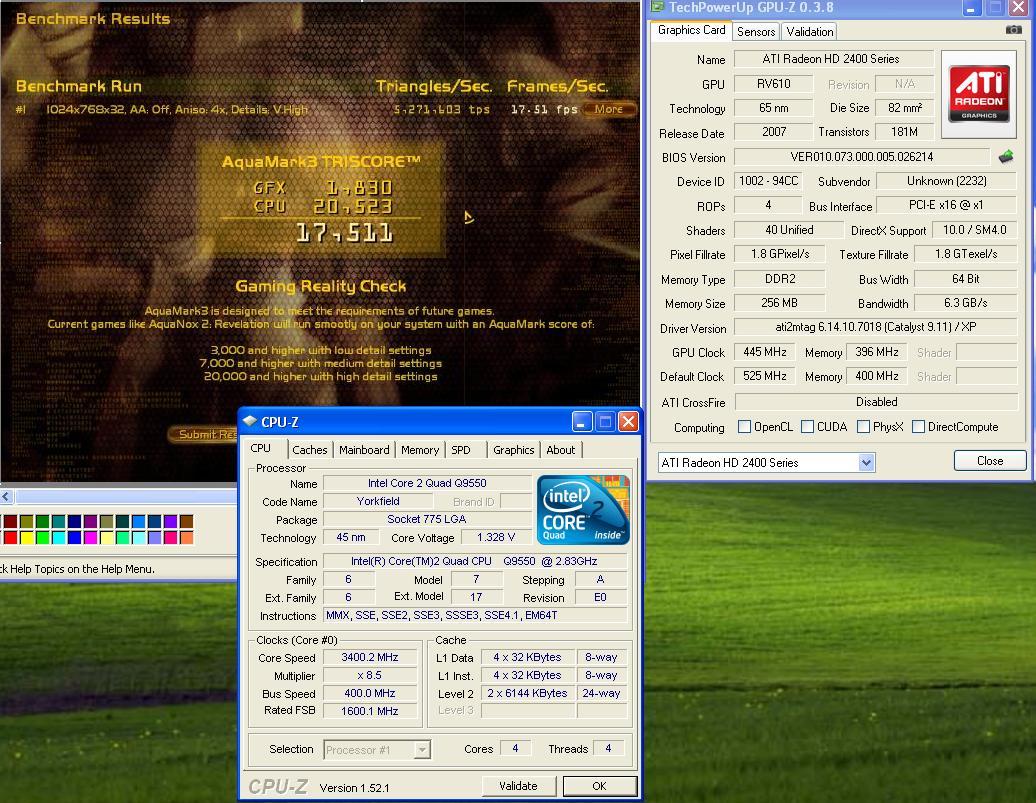Minimize the CPU-Z window

point(581,421)
